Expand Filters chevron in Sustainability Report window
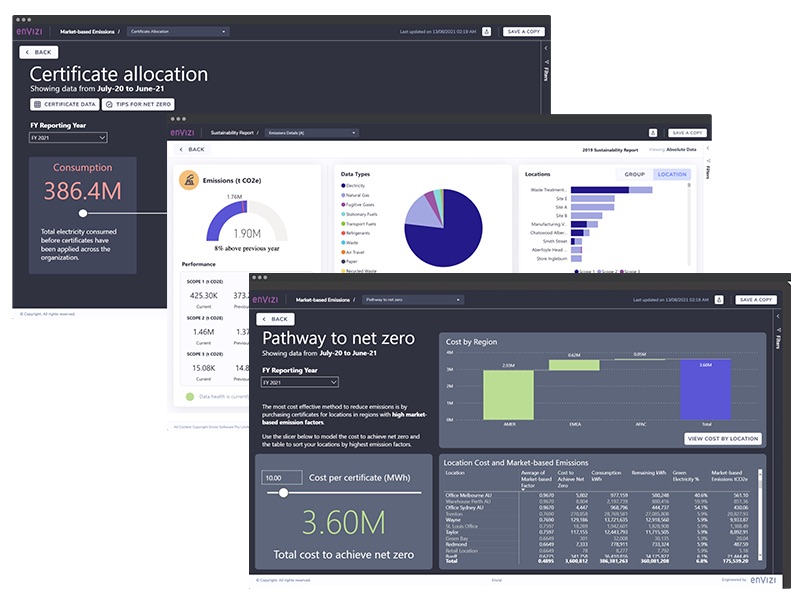Viewport: 800px width, 600px height. click(708, 148)
